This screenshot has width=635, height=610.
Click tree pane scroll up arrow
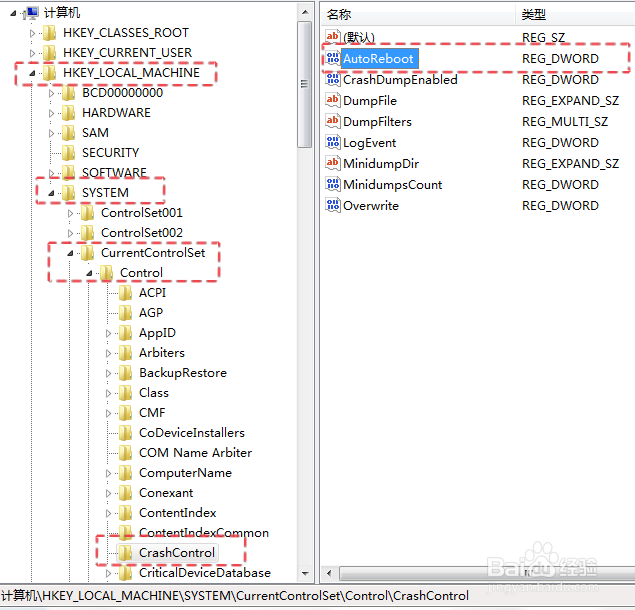pyautogui.click(x=305, y=12)
